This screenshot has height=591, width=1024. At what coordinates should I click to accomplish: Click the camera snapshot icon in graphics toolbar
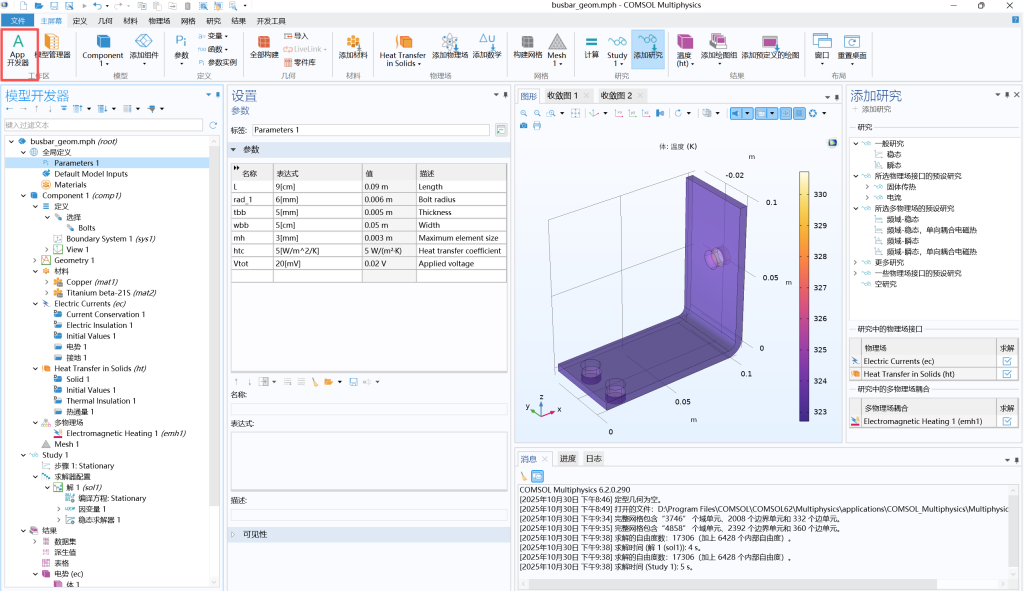coord(525,126)
